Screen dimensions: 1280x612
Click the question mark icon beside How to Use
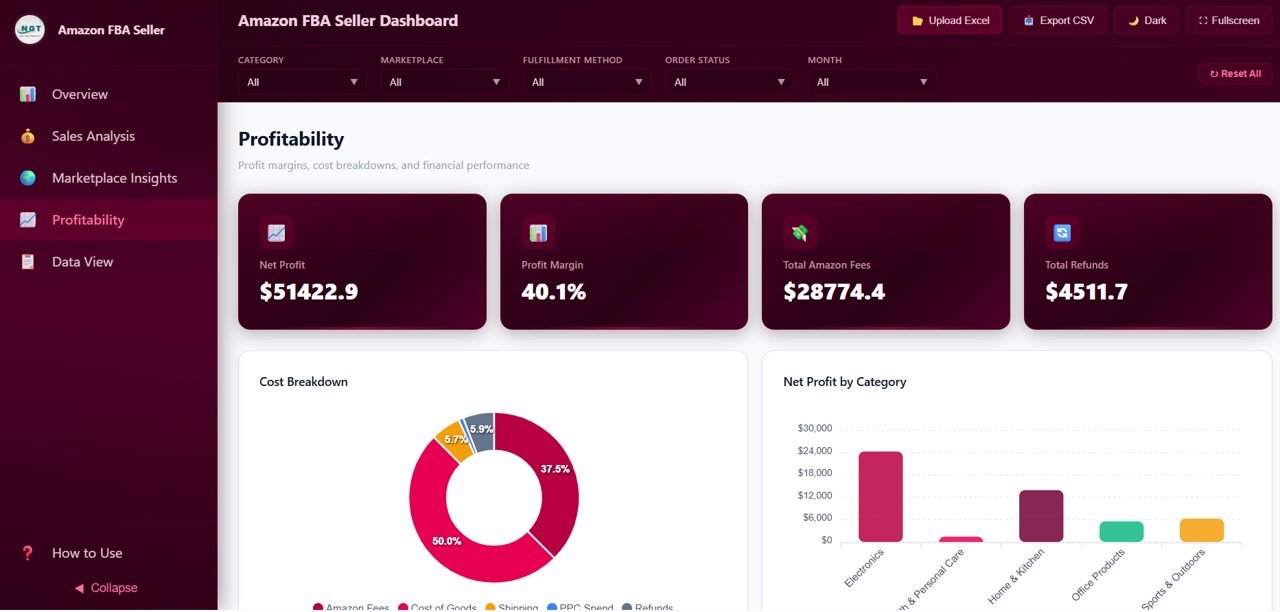28,552
